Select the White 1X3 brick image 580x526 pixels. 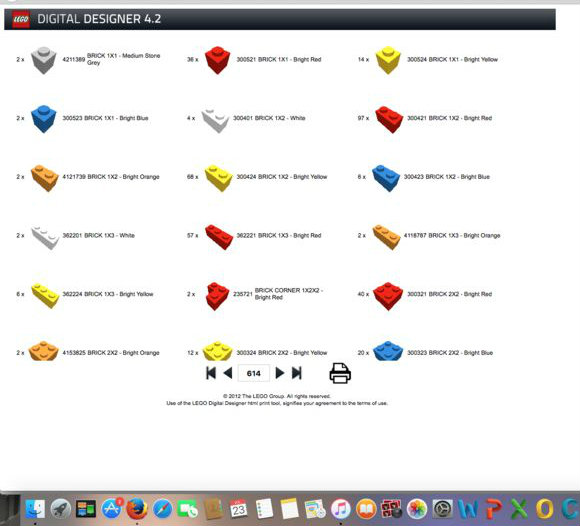point(45,237)
